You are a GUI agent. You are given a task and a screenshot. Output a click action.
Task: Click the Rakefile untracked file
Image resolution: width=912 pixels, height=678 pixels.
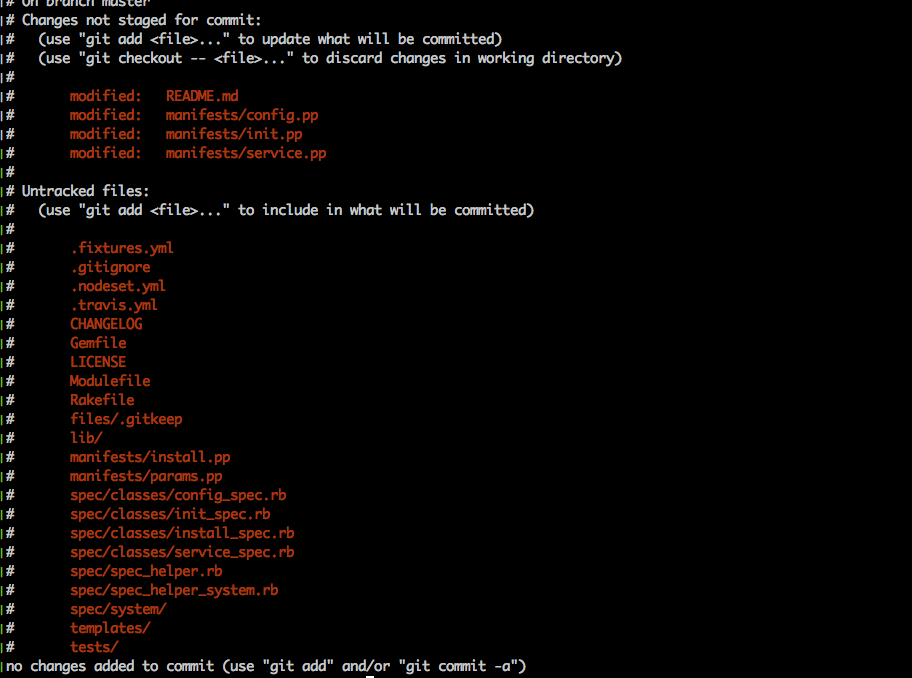tap(102, 400)
